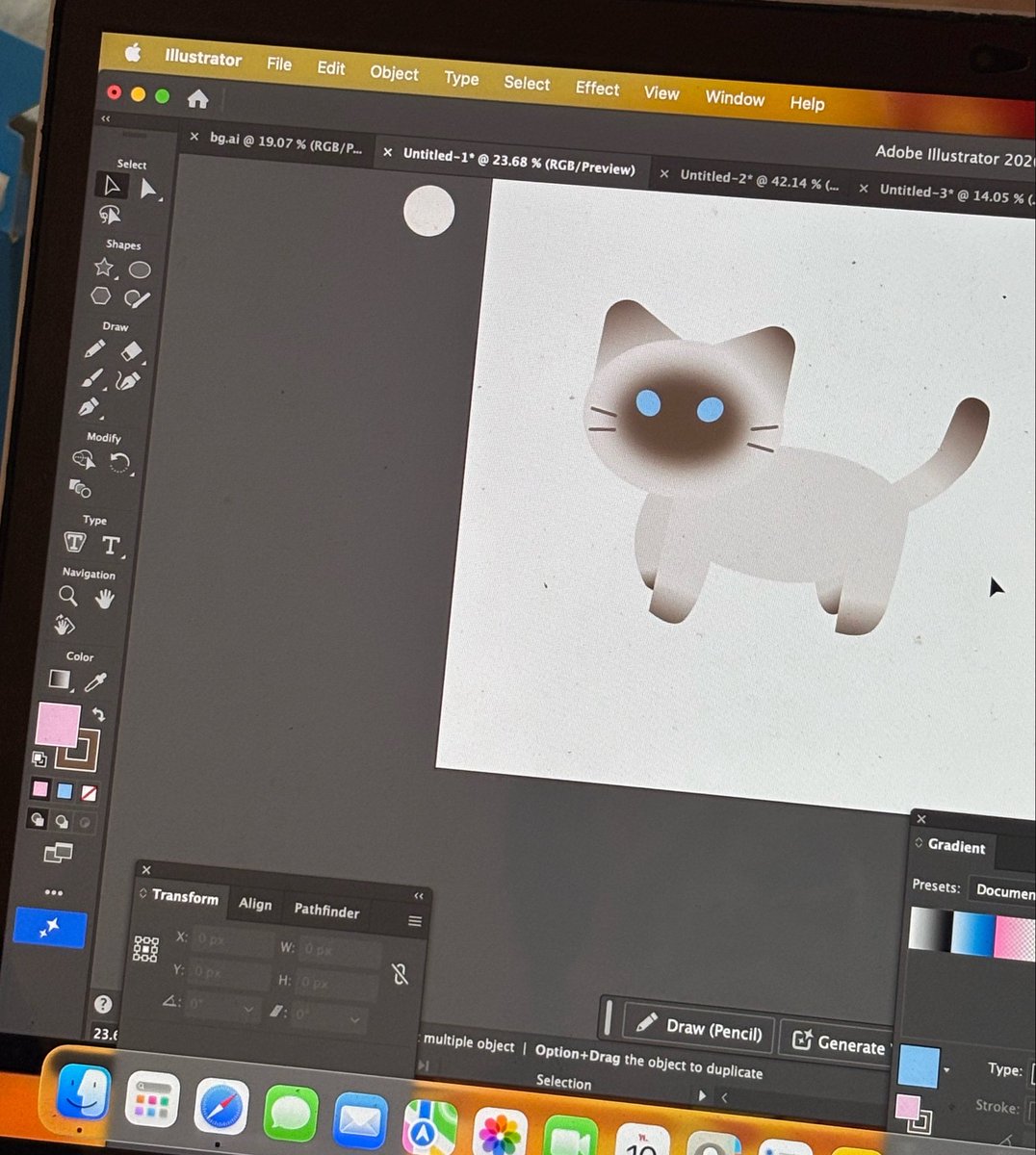Open the shear angle dropdown in Transform
Viewport: 1036px width, 1155px height.
[353, 1018]
